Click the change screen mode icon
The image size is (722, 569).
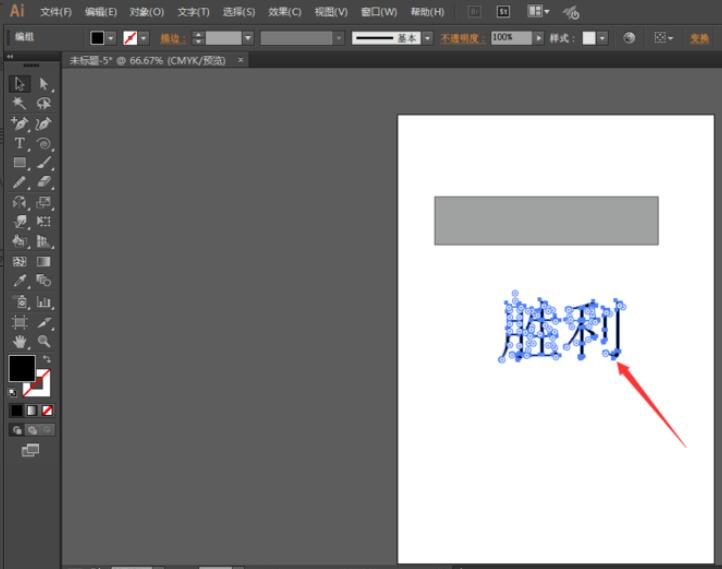pyautogui.click(x=30, y=450)
